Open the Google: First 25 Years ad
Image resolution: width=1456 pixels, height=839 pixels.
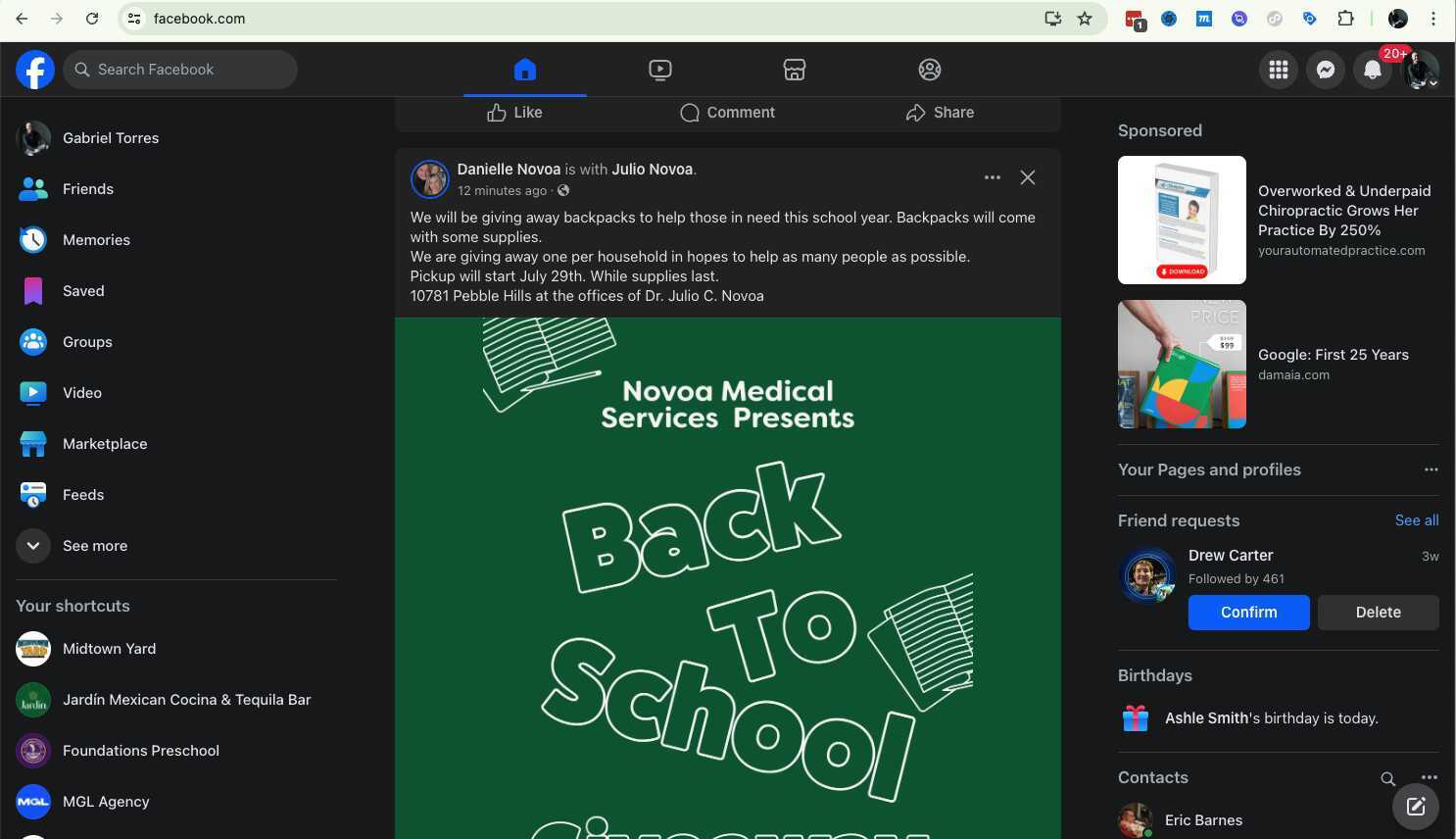(x=1279, y=365)
